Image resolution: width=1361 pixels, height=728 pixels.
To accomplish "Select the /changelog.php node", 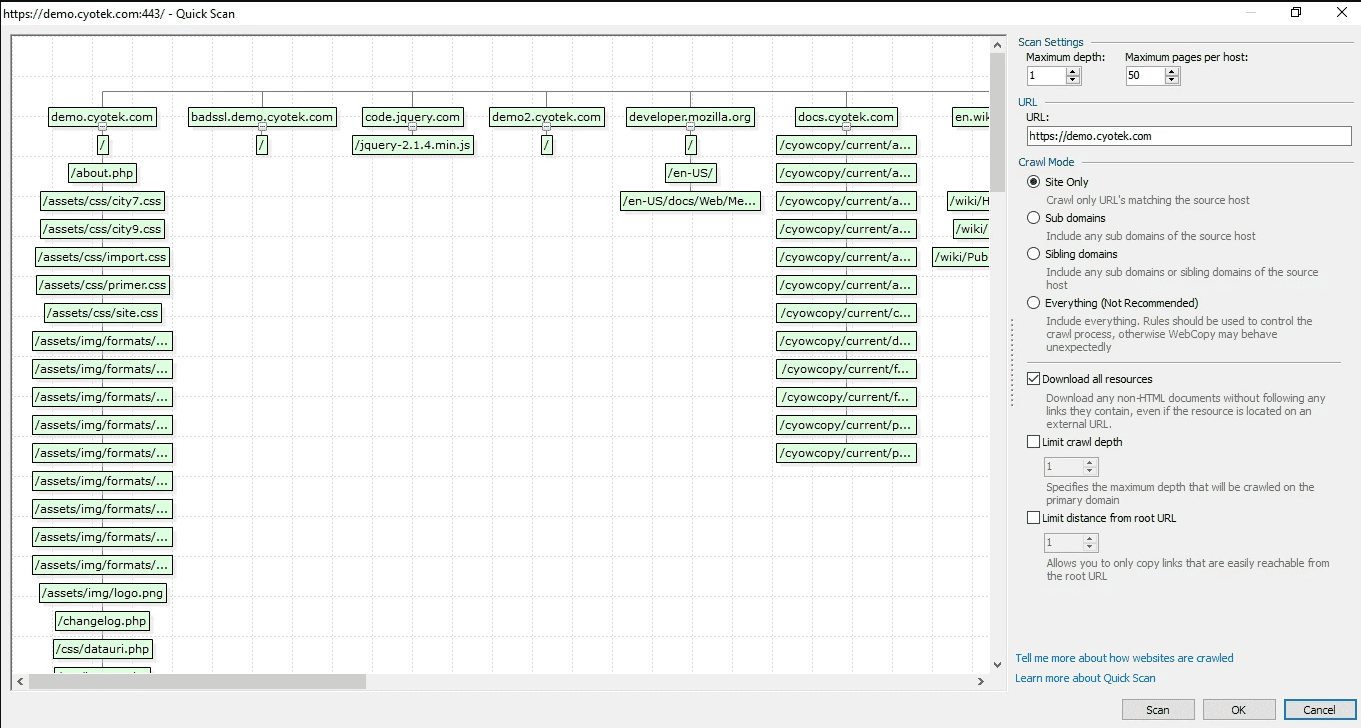I will coord(102,621).
